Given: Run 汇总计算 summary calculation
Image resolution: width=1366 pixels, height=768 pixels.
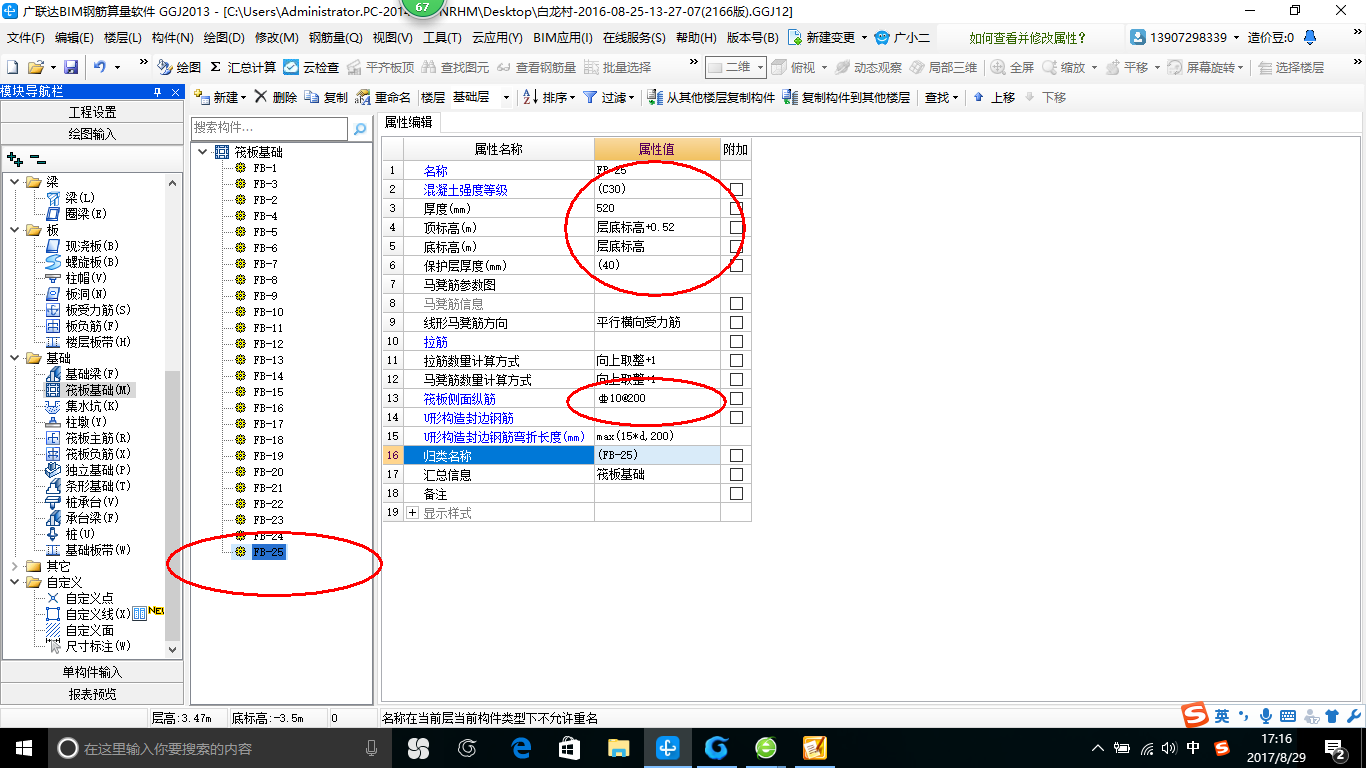Looking at the screenshot, I should [243, 67].
